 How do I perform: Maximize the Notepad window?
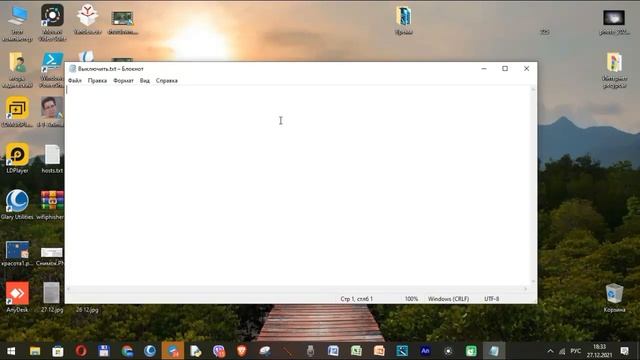505,69
